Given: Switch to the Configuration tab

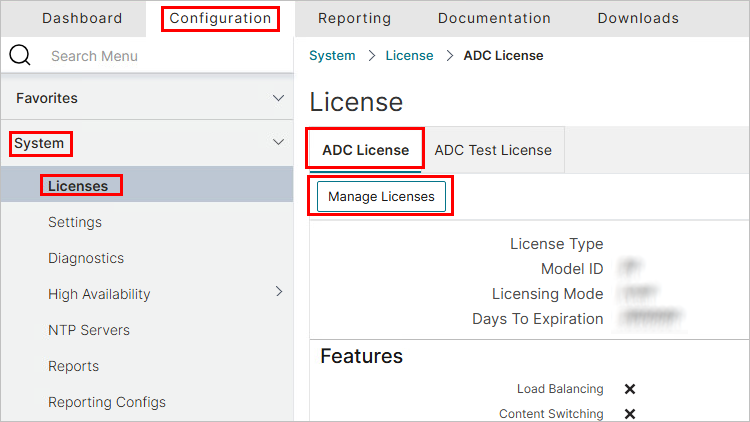Looking at the screenshot, I should [x=220, y=18].
